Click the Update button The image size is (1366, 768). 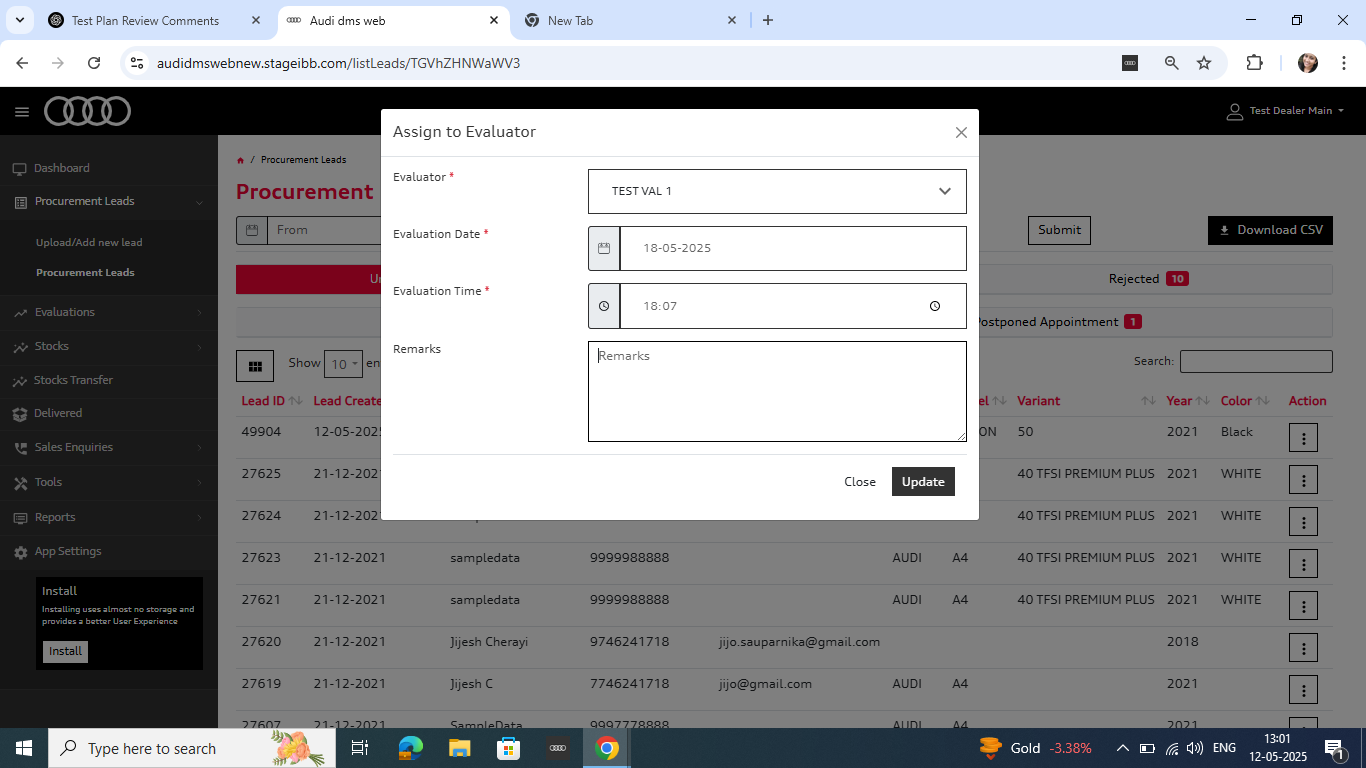923,482
